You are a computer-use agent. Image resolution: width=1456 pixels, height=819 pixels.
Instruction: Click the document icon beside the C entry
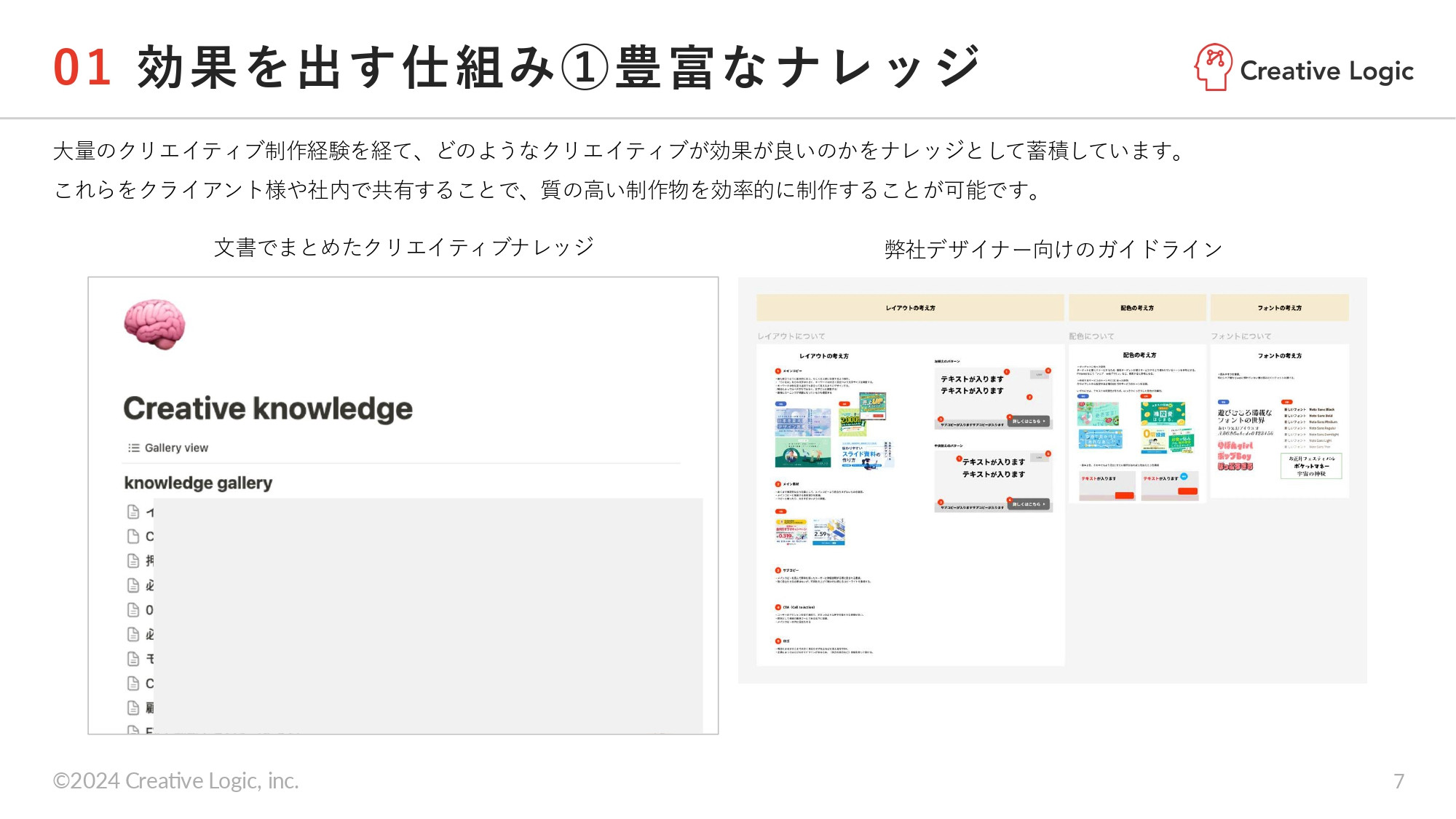(x=133, y=536)
